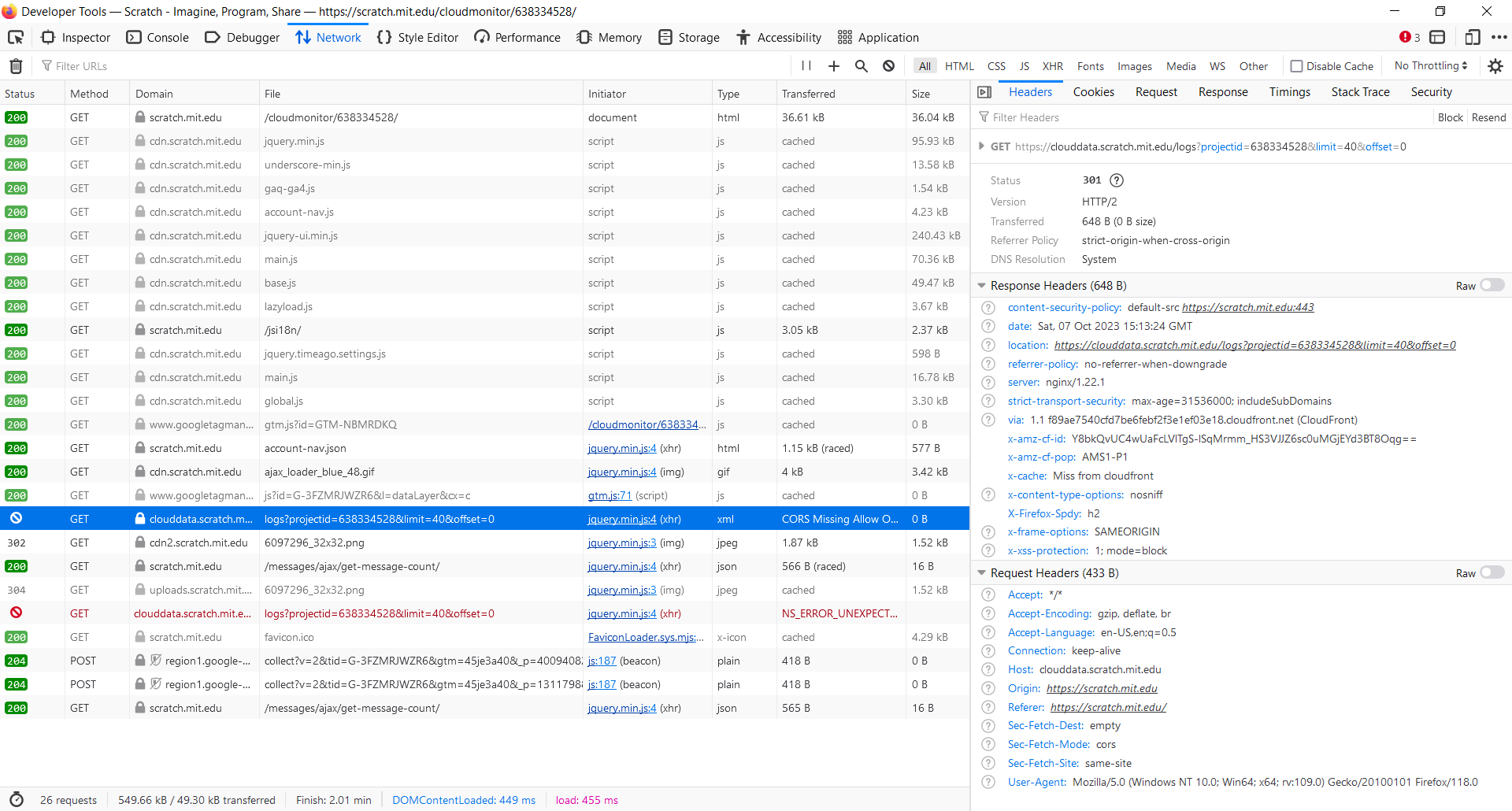Image resolution: width=1512 pixels, height=811 pixels.
Task: Open the network search magnifier
Action: (x=862, y=66)
